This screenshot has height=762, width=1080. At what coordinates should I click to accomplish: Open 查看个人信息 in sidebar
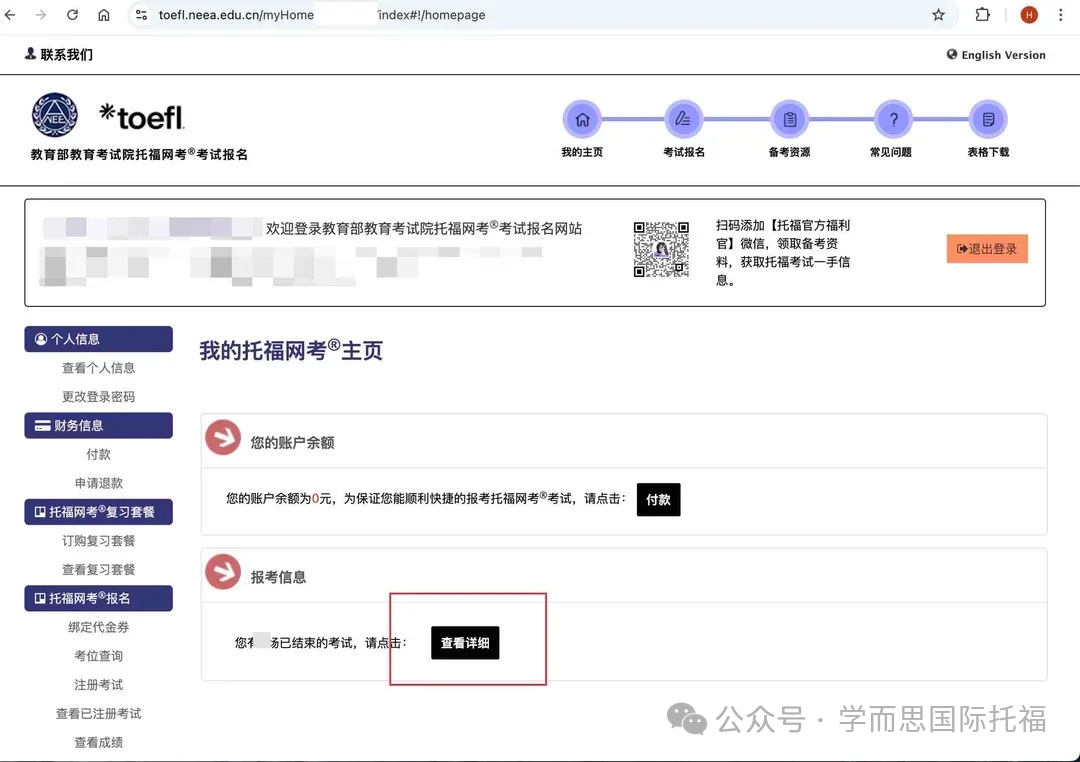[98, 368]
